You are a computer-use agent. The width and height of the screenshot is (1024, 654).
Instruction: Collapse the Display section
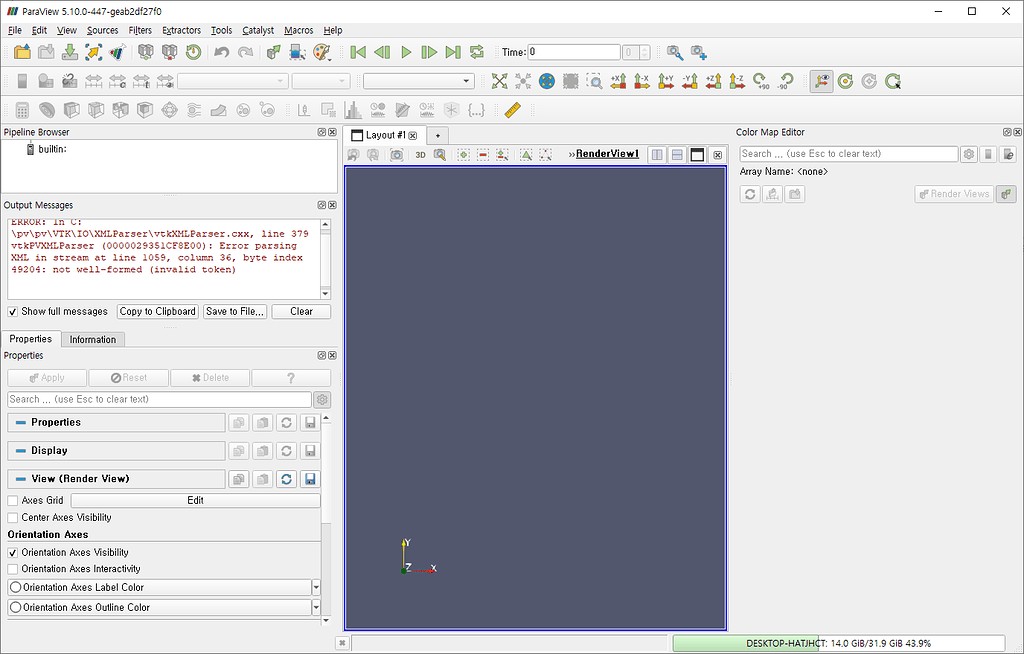coord(116,451)
